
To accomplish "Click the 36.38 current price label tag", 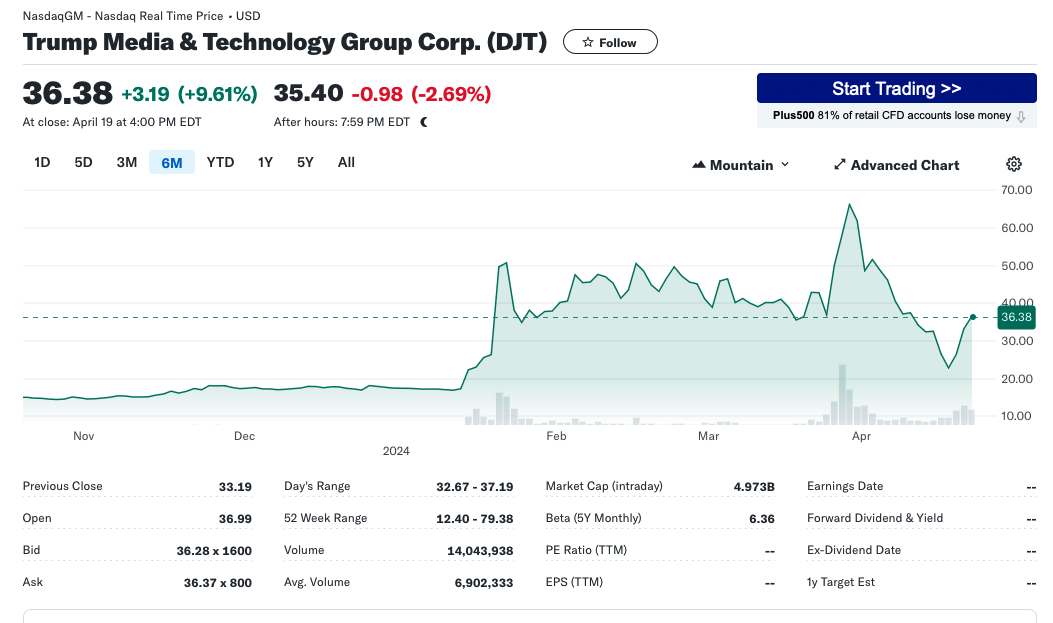I will coord(1016,317).
